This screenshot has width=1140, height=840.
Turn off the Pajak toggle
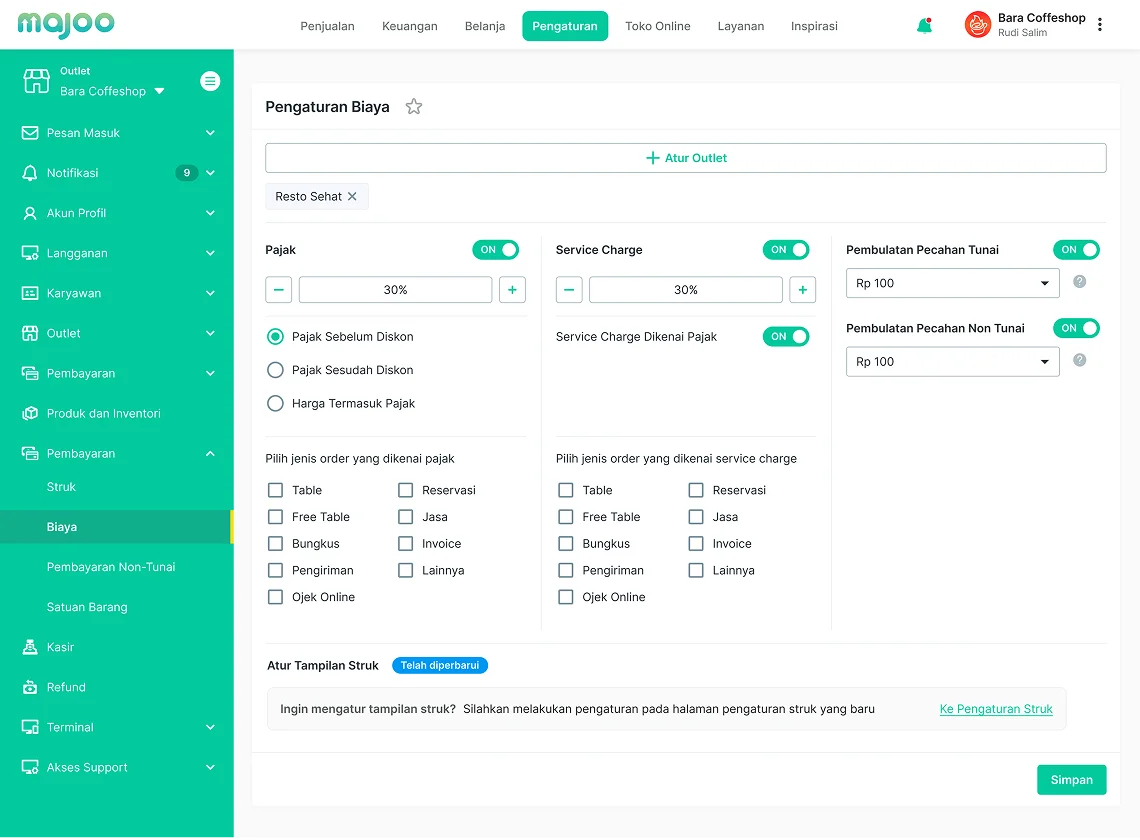pyautogui.click(x=495, y=250)
